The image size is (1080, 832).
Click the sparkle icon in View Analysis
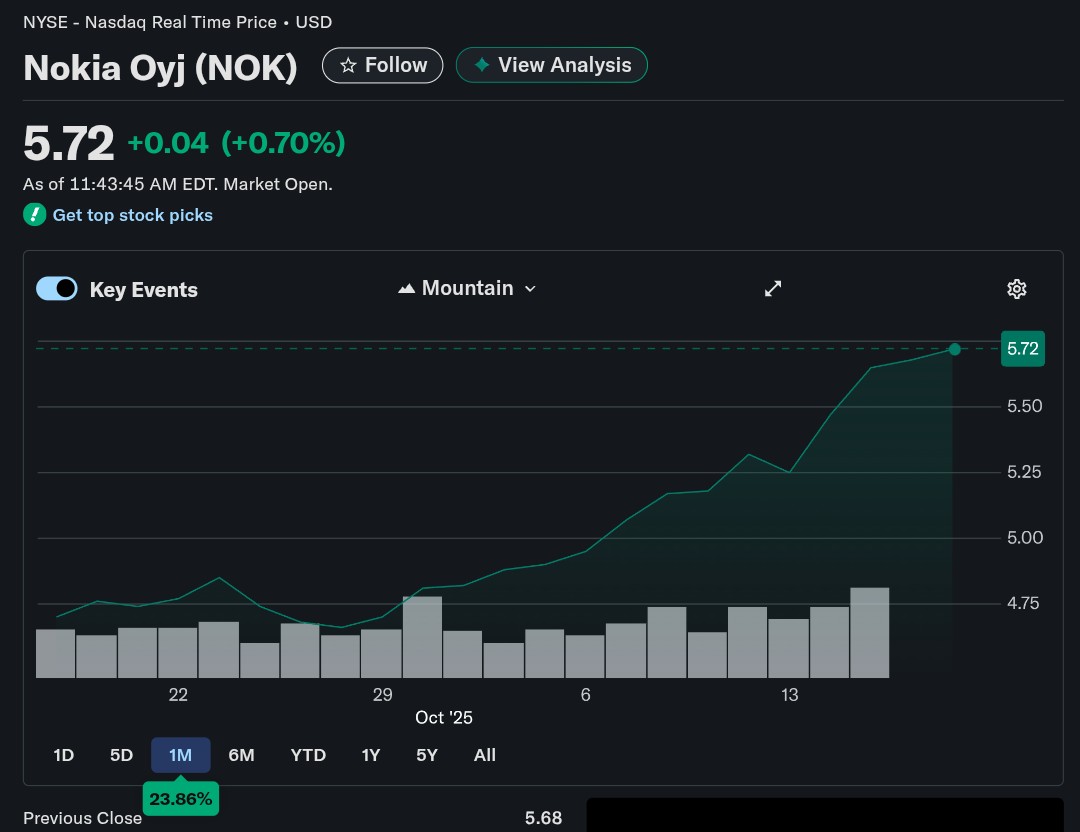482,65
